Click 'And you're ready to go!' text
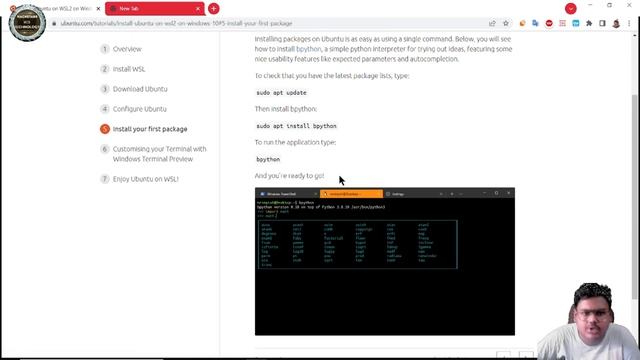The height and width of the screenshot is (360, 640). 289,176
